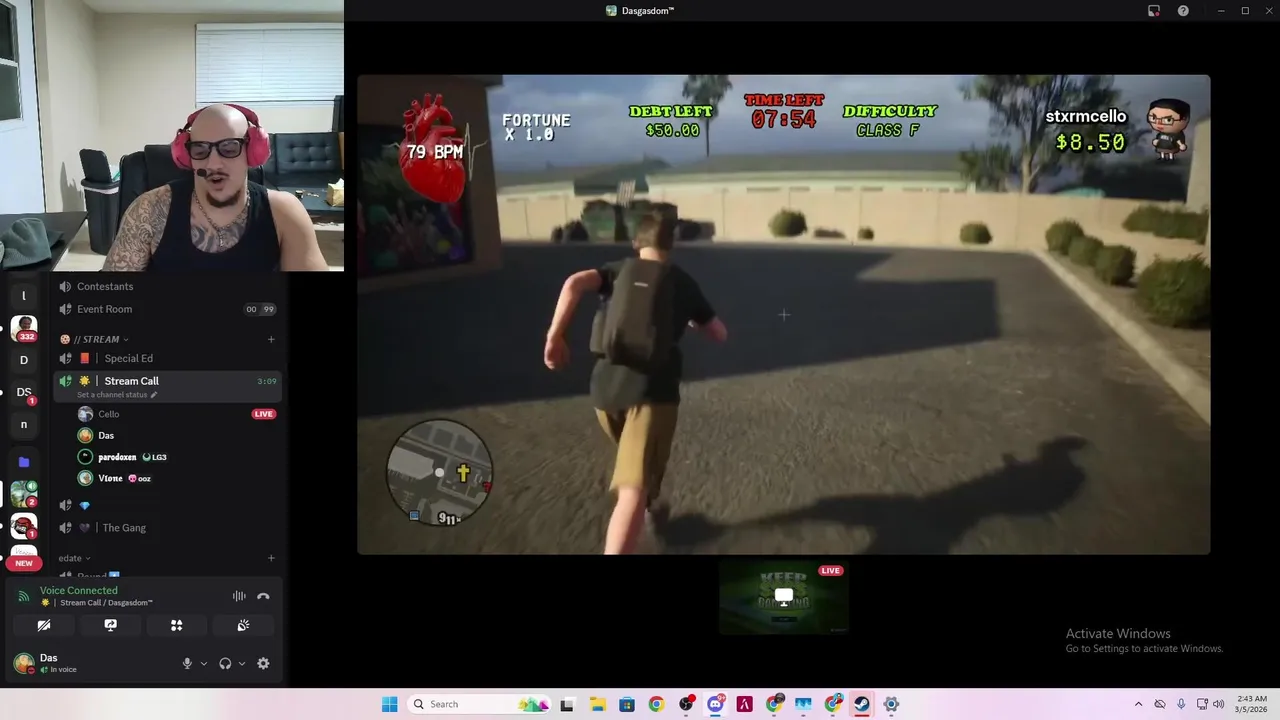Image resolution: width=1280 pixels, height=720 pixels.
Task: Open server with 332 notifications badge
Action: coord(24,327)
